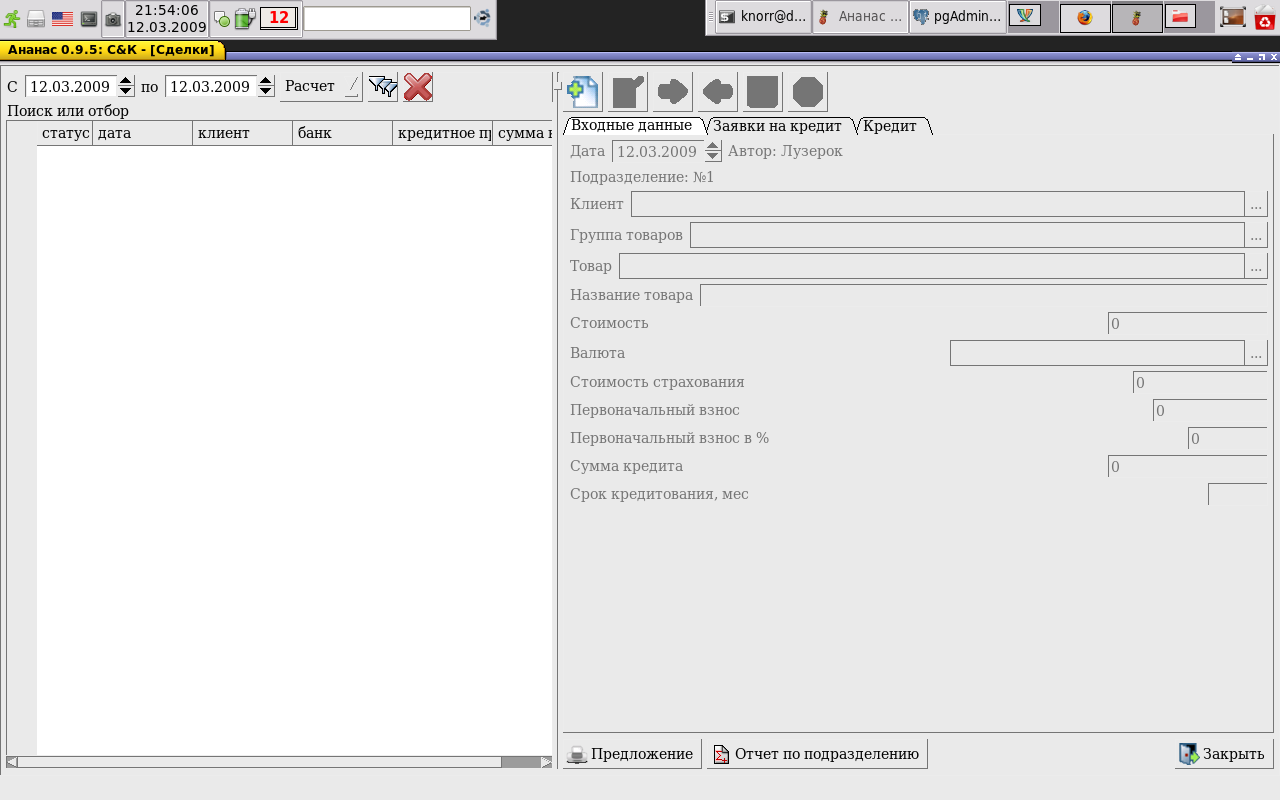Open Товар selection ellipsis button
1280x800 pixels.
pos(1256,266)
